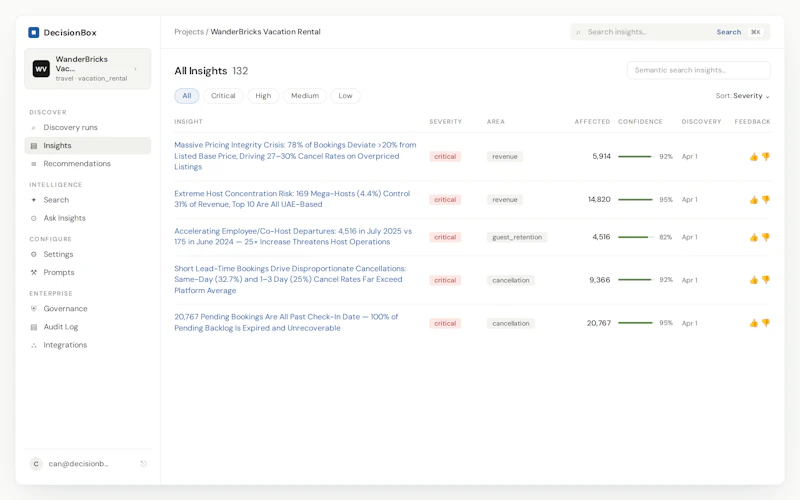This screenshot has width=800, height=500.
Task: Expand the WanderBricks project switcher chevron
Action: click(x=136, y=69)
